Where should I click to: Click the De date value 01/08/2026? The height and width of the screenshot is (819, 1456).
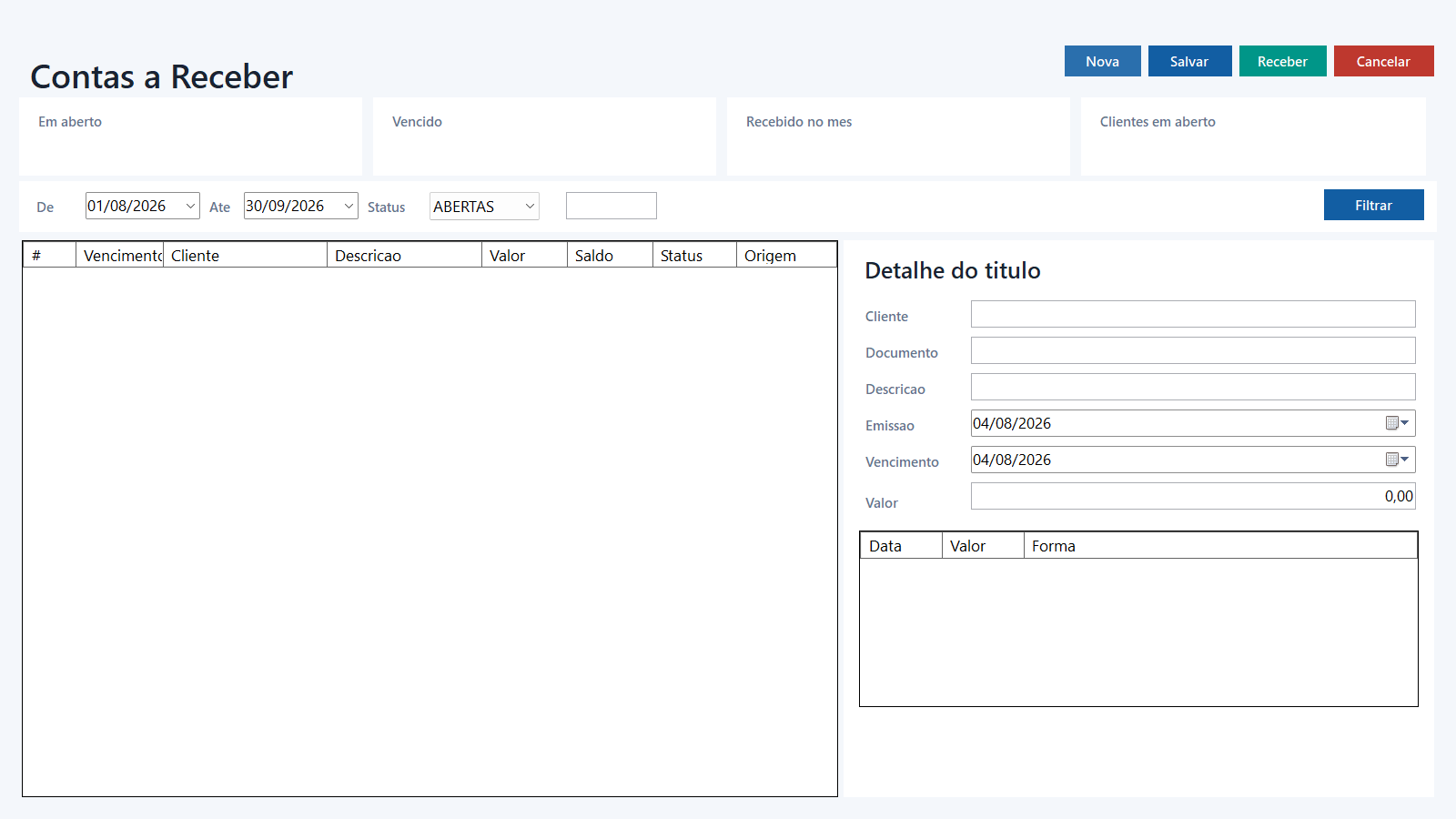126,206
